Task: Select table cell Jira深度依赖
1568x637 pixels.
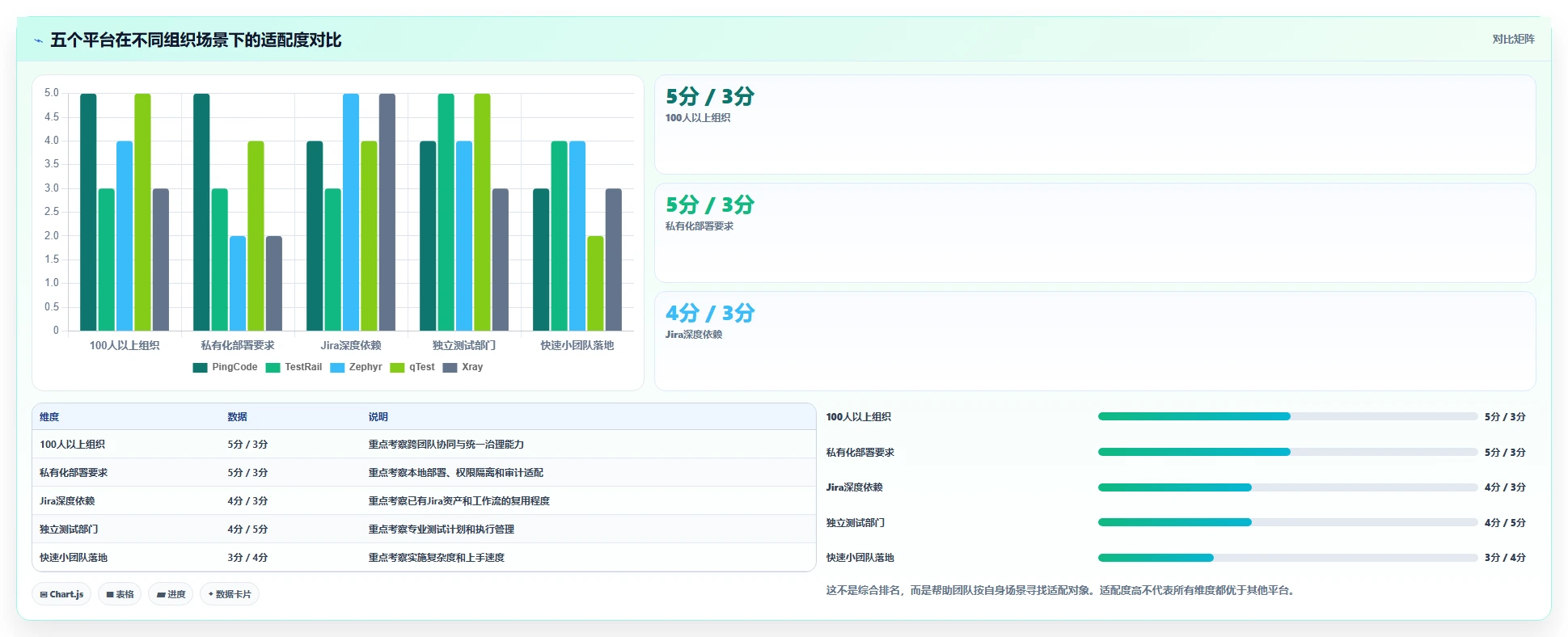Action: pos(67,501)
